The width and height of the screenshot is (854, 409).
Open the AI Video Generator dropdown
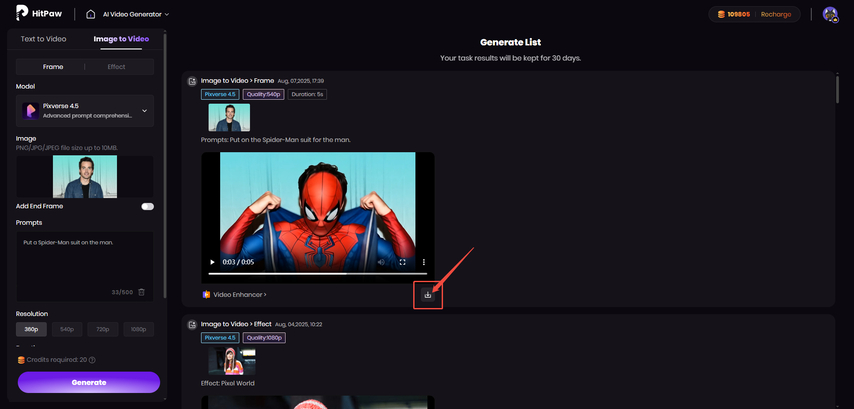[x=136, y=14]
